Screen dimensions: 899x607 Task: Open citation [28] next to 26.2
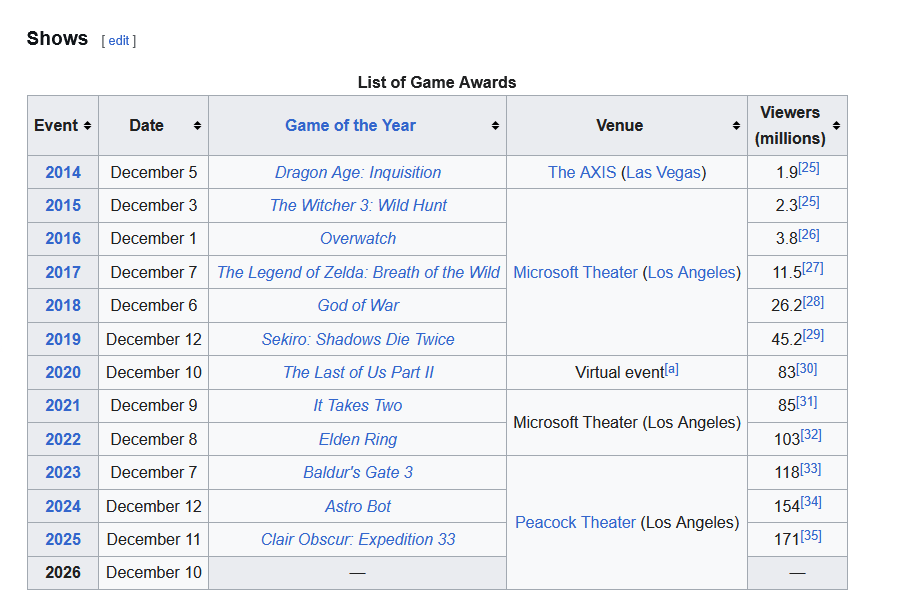813,302
